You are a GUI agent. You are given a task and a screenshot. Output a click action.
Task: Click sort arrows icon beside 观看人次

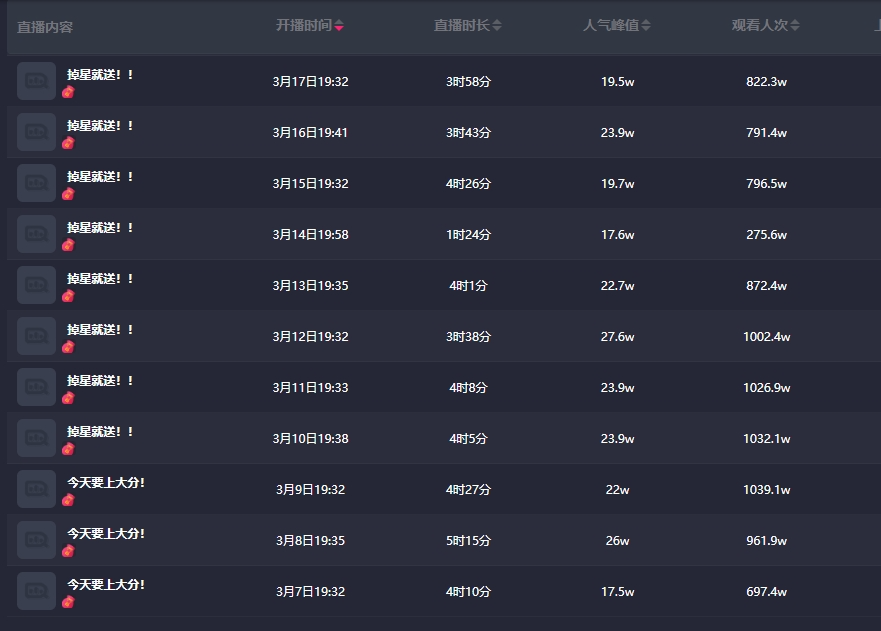[x=795, y=26]
